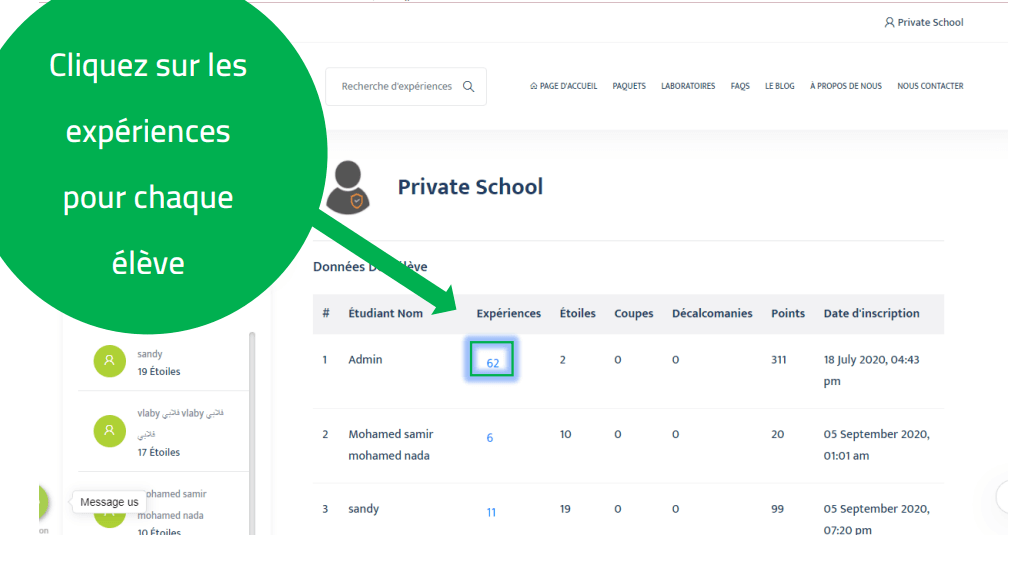Open the PAQUETS menu item
This screenshot has width=1014, height=561.
pos(629,87)
